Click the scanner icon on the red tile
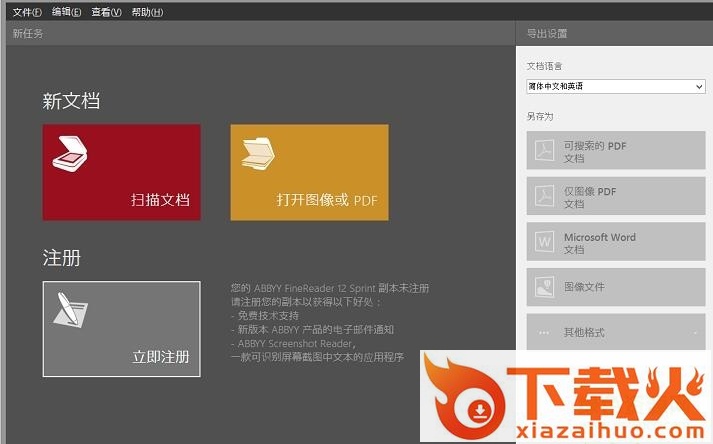The width and height of the screenshot is (713, 444). (70, 154)
